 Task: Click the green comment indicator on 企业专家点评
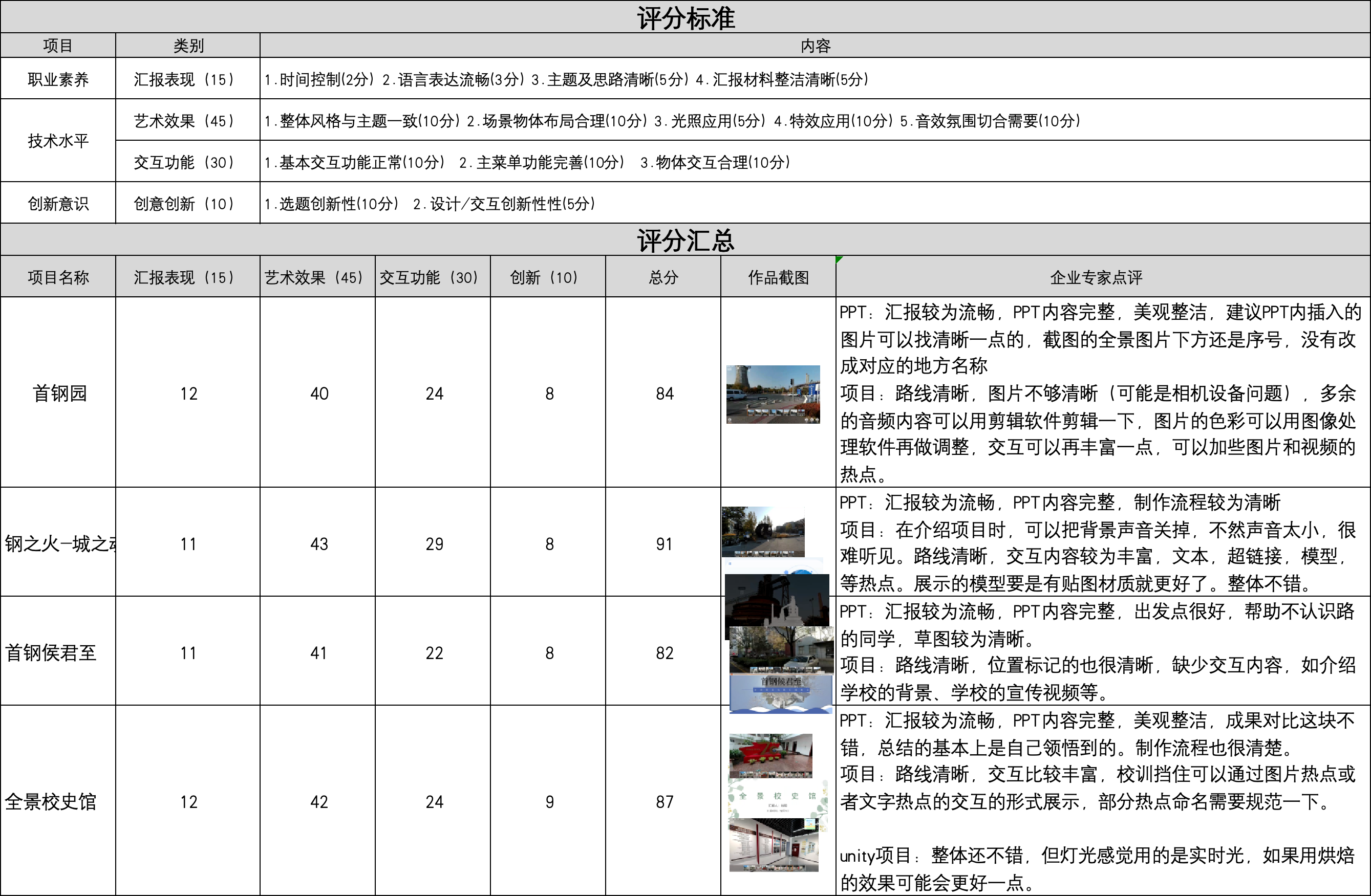pos(839,259)
